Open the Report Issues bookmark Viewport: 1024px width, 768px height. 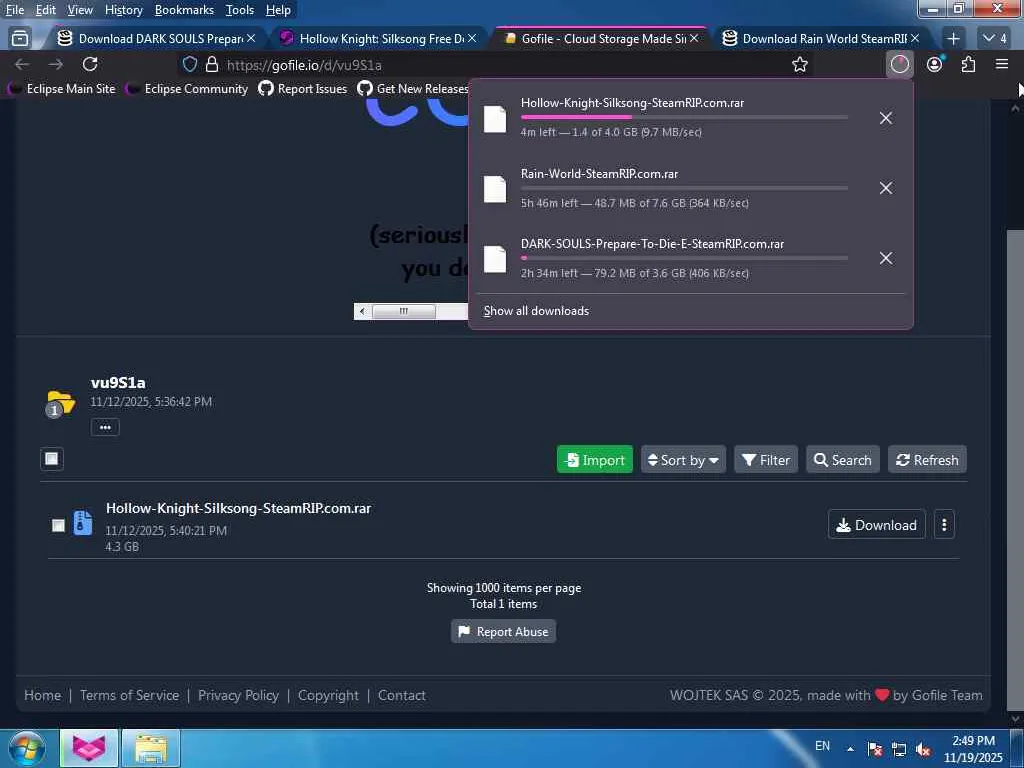pyautogui.click(x=302, y=89)
